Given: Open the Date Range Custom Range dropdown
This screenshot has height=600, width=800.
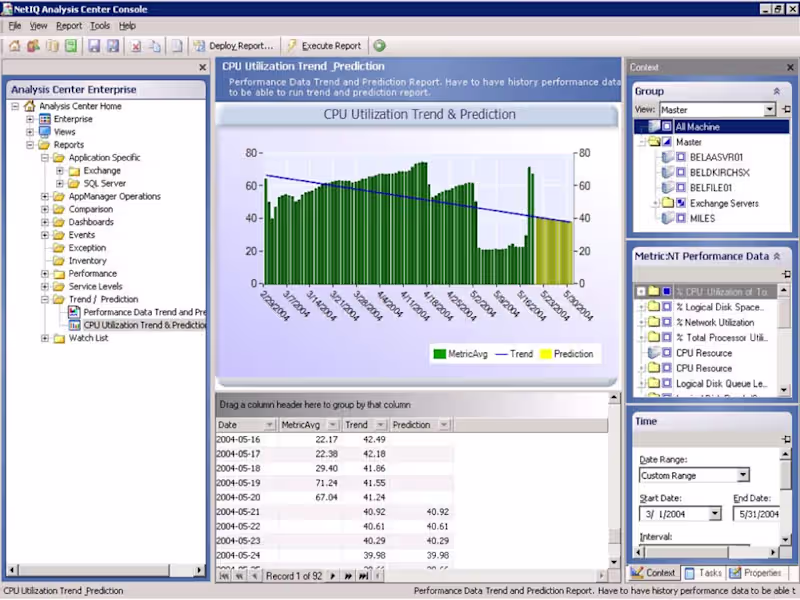Looking at the screenshot, I should [x=743, y=475].
